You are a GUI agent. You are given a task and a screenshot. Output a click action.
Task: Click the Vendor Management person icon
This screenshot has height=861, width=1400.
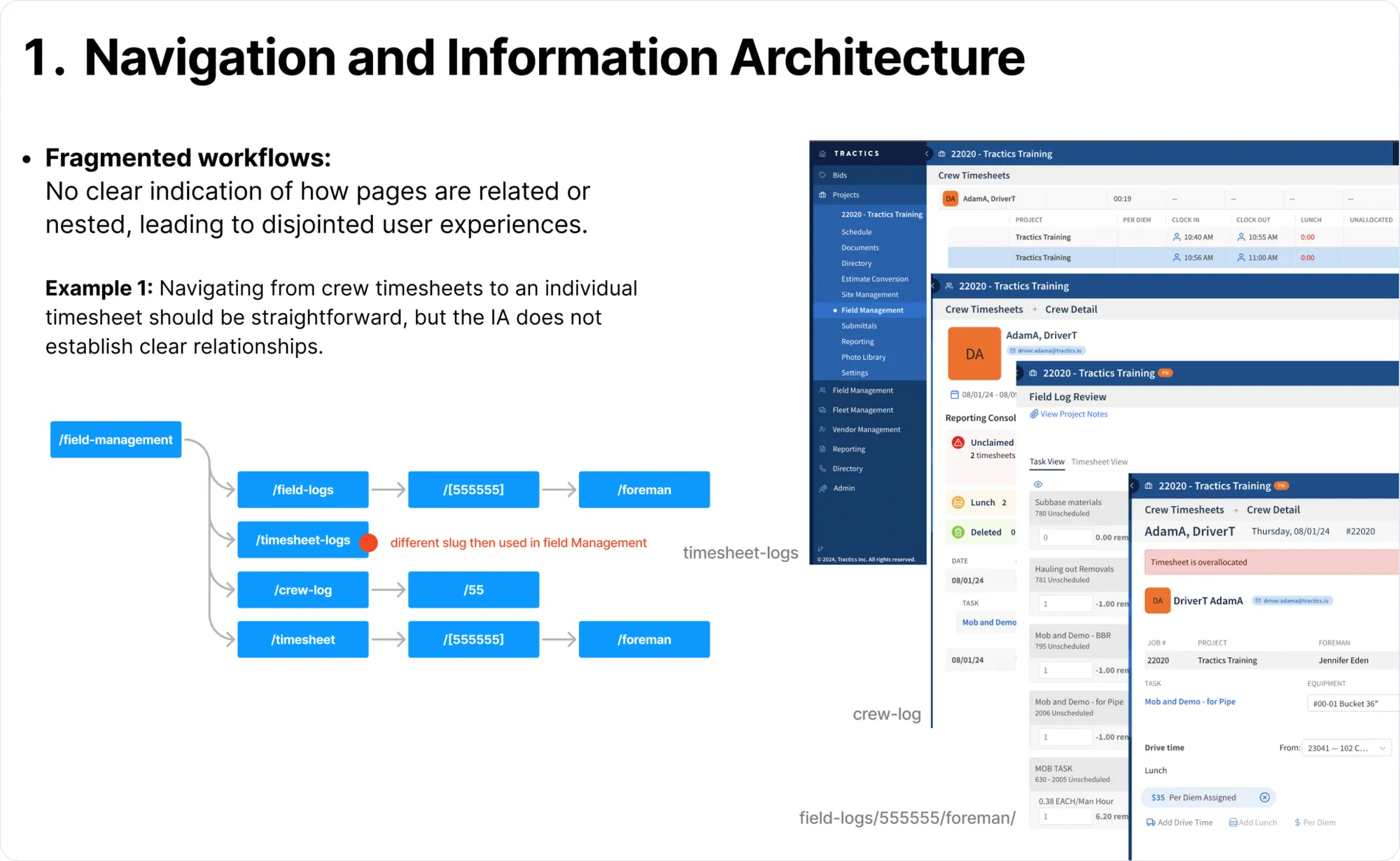(822, 430)
